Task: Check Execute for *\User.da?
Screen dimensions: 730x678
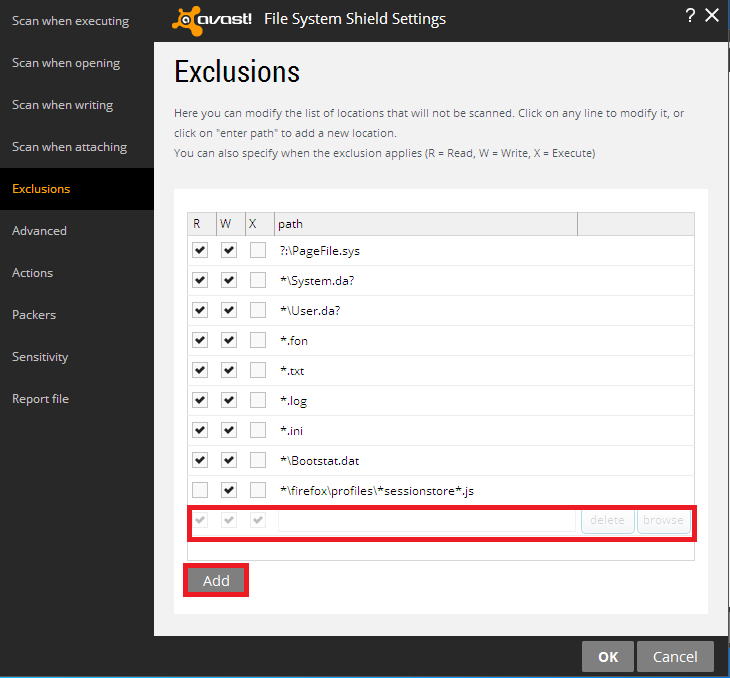Action: [x=258, y=310]
